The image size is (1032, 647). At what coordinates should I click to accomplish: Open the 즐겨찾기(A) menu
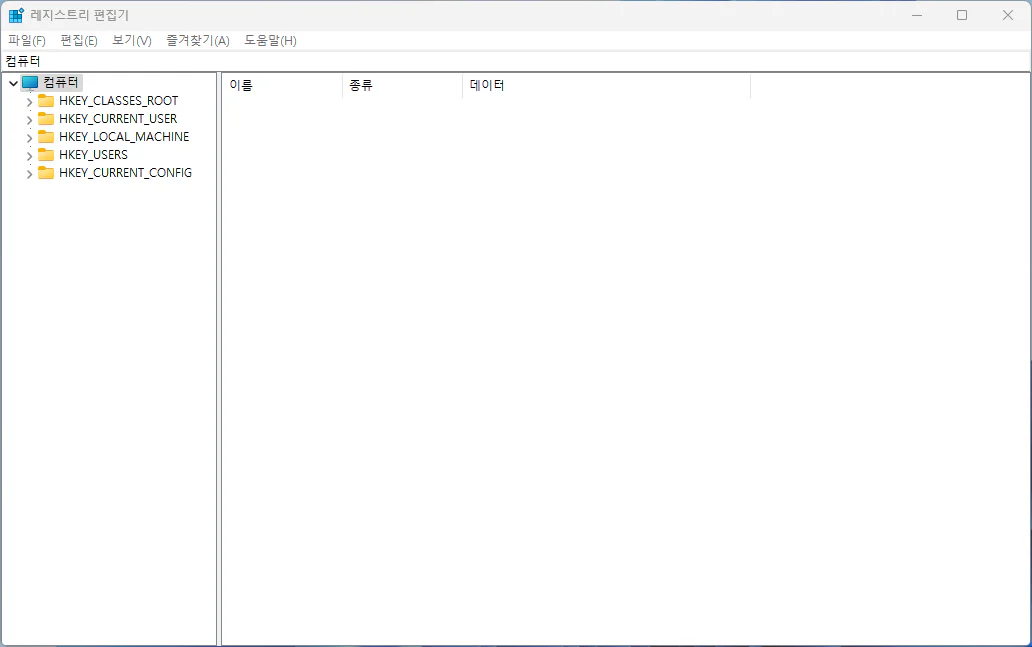198,41
